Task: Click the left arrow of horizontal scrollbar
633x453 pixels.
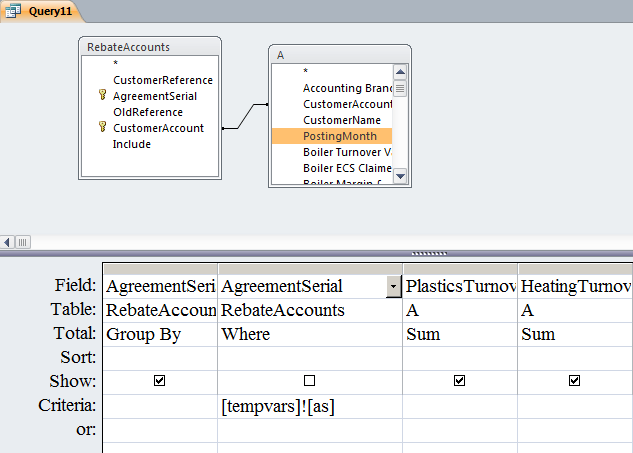Action: [x=8, y=241]
